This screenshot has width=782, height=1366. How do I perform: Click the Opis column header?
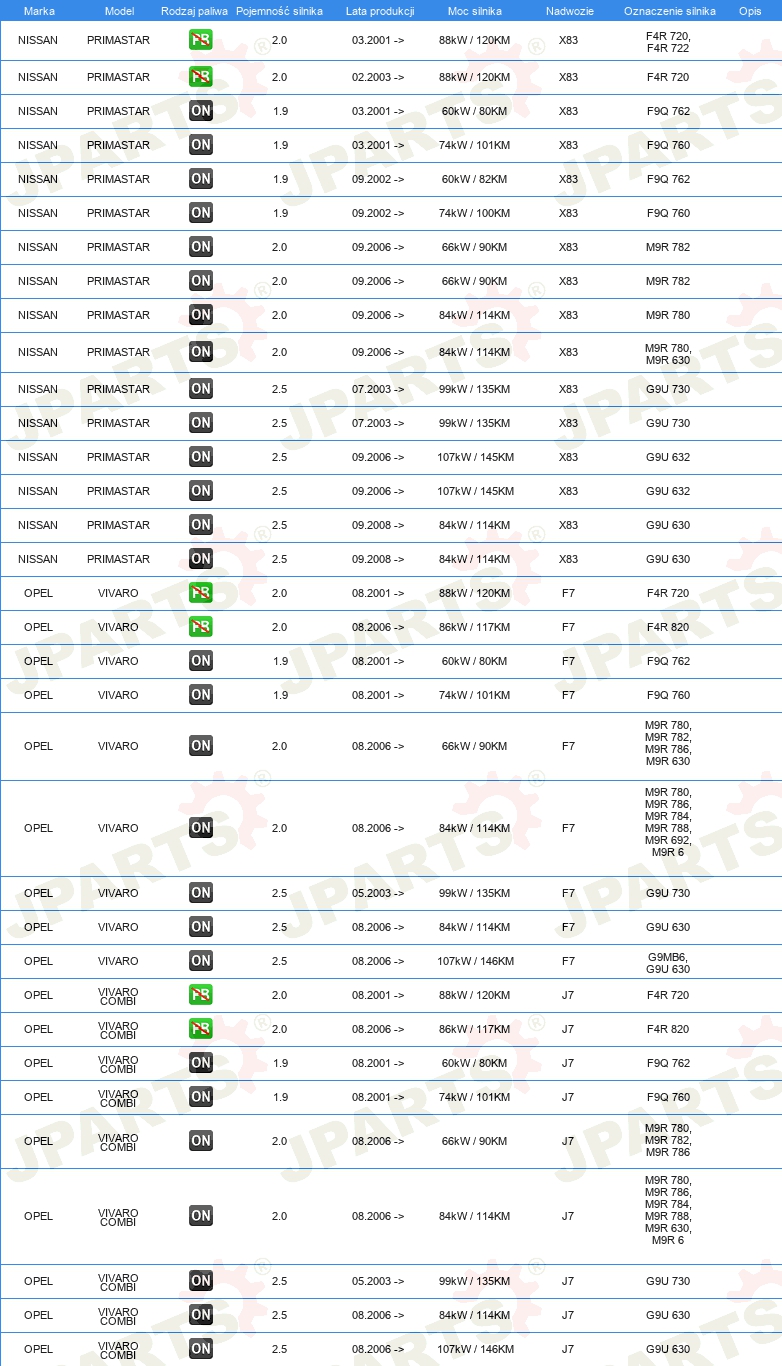click(x=750, y=11)
